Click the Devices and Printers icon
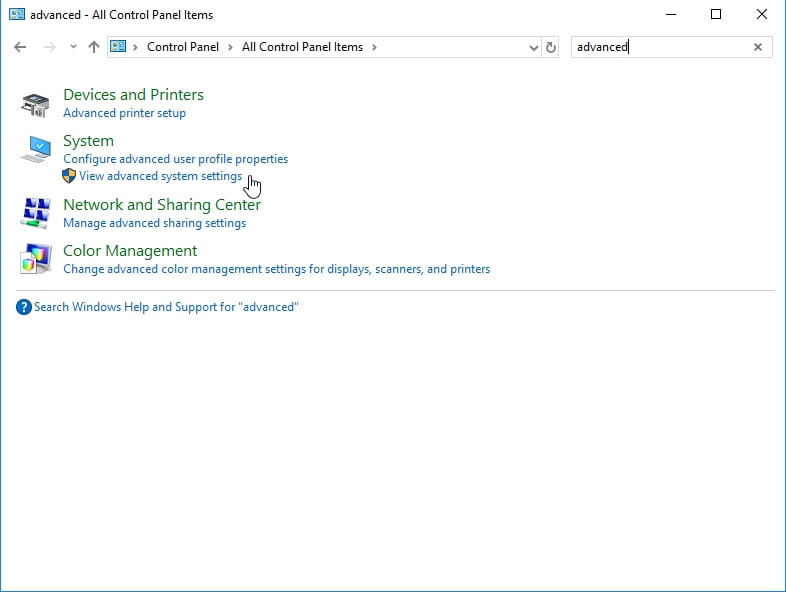 [x=35, y=104]
